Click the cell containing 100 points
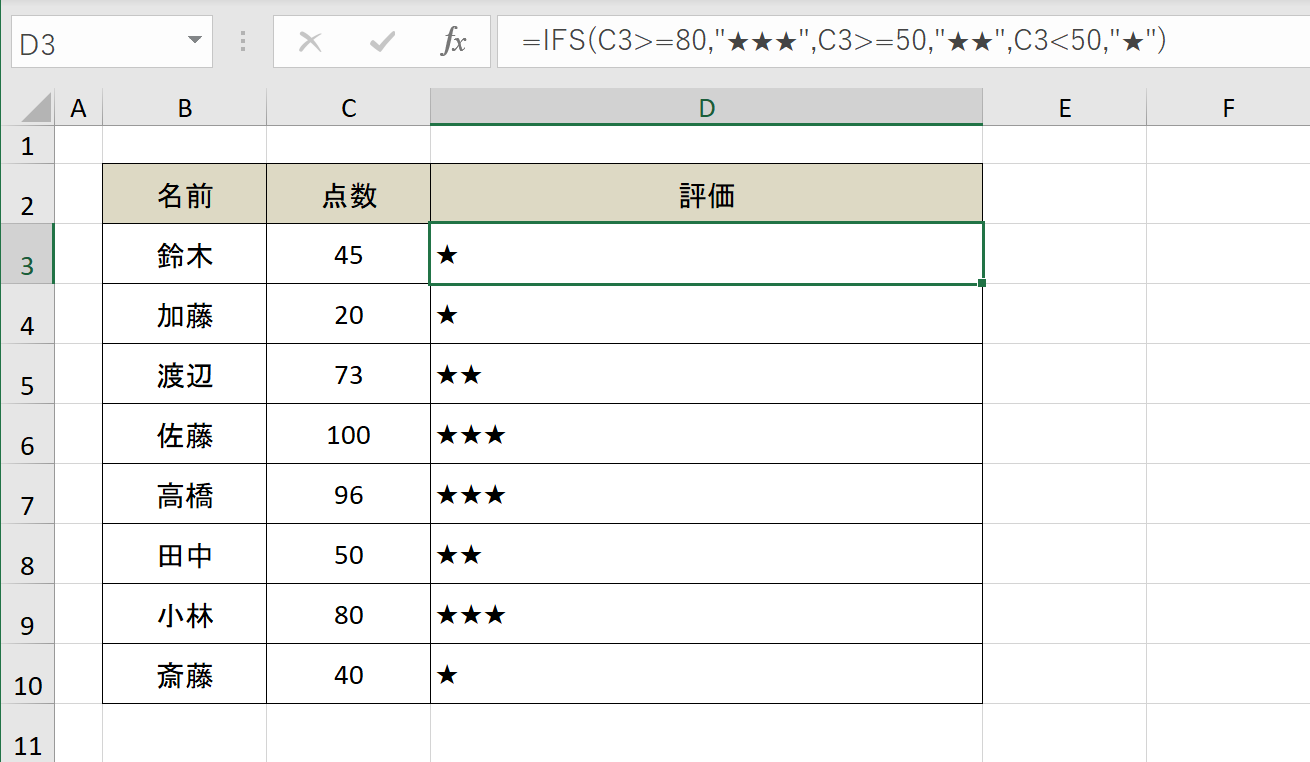The height and width of the screenshot is (762, 1310). 349,434
